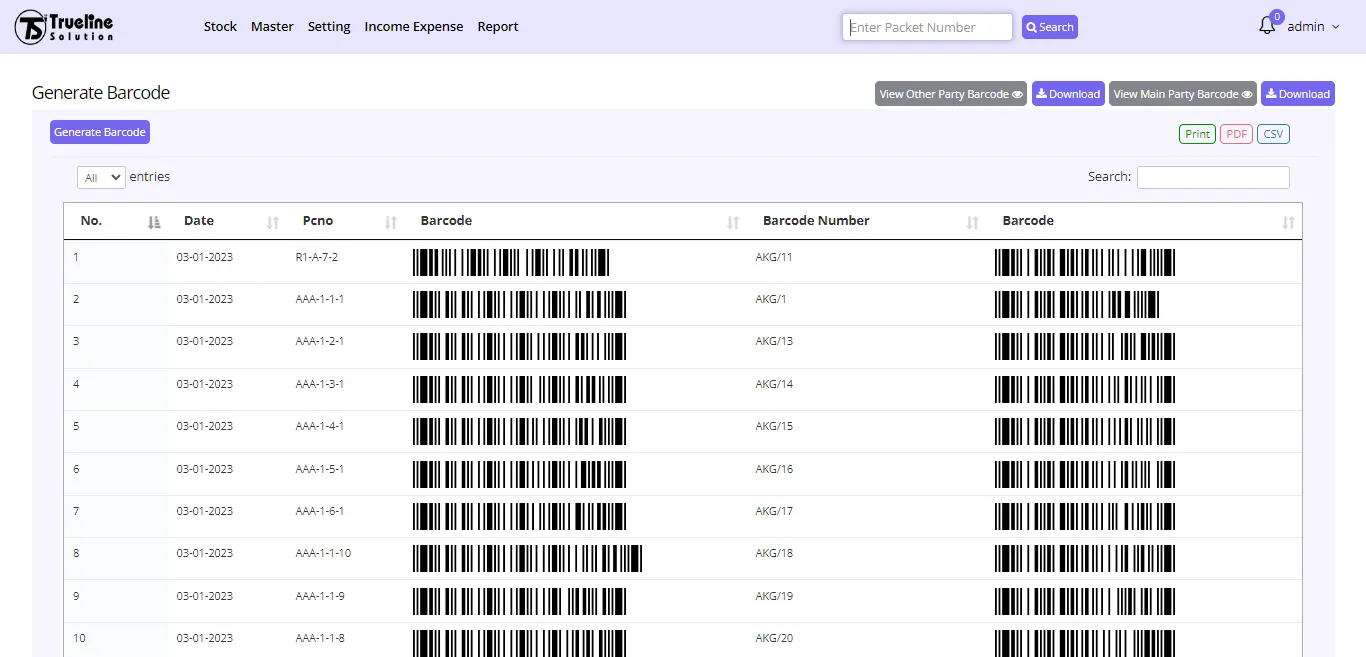The image size is (1366, 657).
Task: Click the sort icon on No. column
Action: click(x=154, y=222)
